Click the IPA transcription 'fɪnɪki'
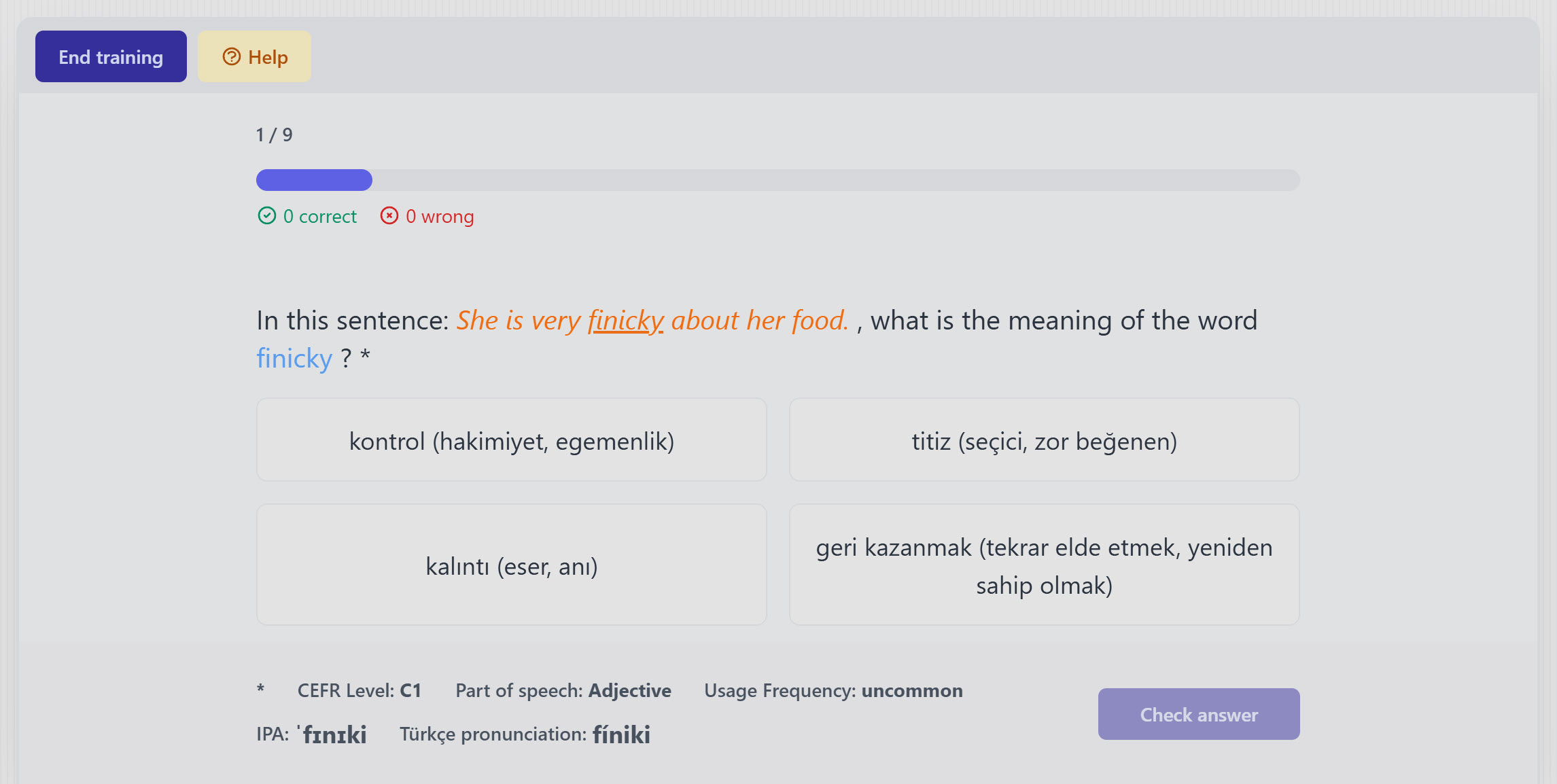This screenshot has height=784, width=1557. pos(333,734)
